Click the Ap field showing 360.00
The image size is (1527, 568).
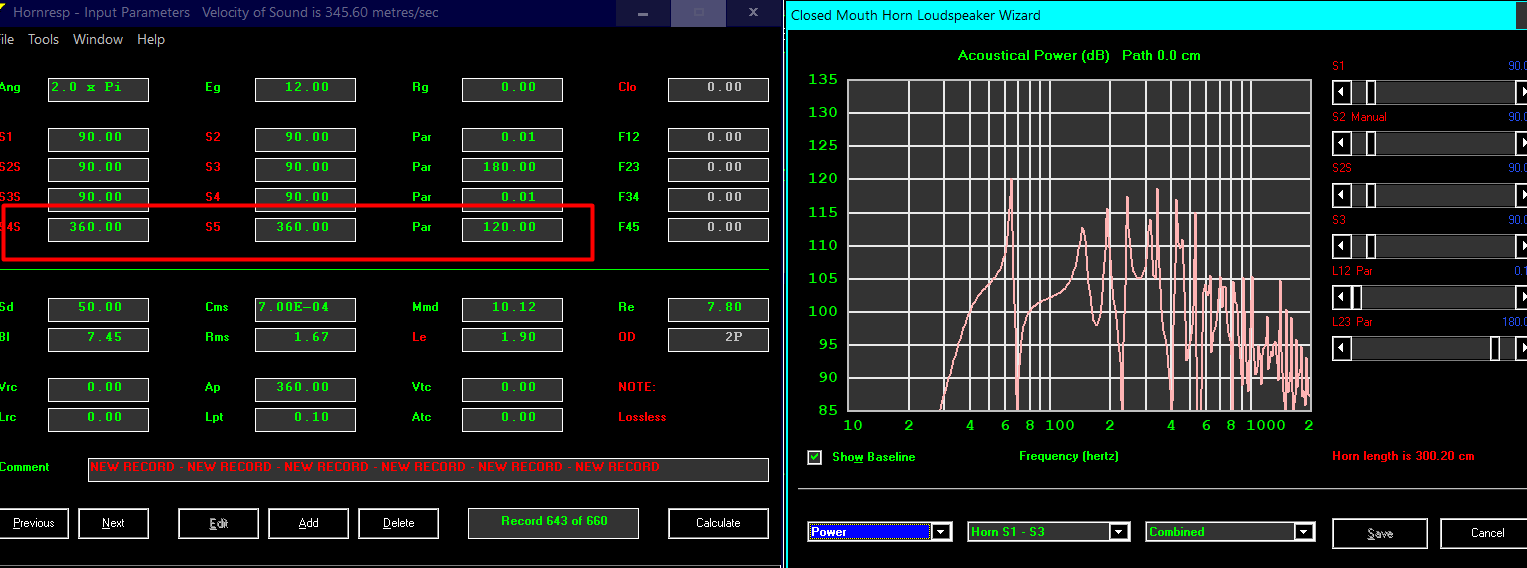(x=305, y=389)
